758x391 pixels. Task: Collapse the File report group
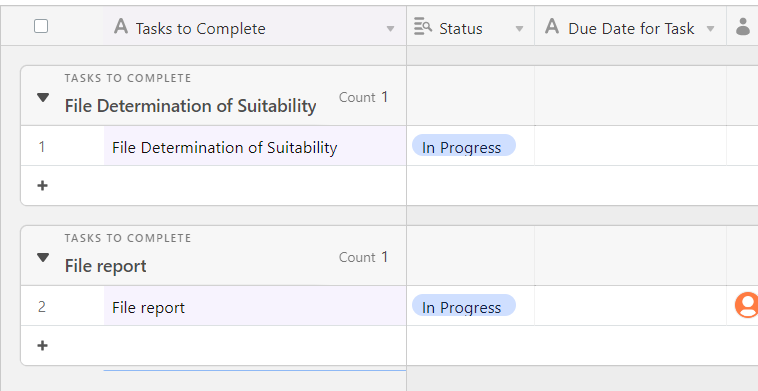coord(43,258)
